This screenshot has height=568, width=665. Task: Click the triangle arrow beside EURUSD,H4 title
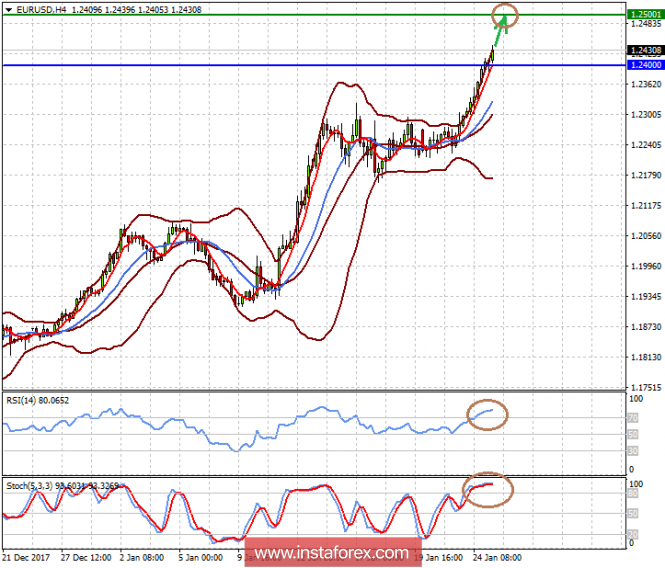point(8,9)
